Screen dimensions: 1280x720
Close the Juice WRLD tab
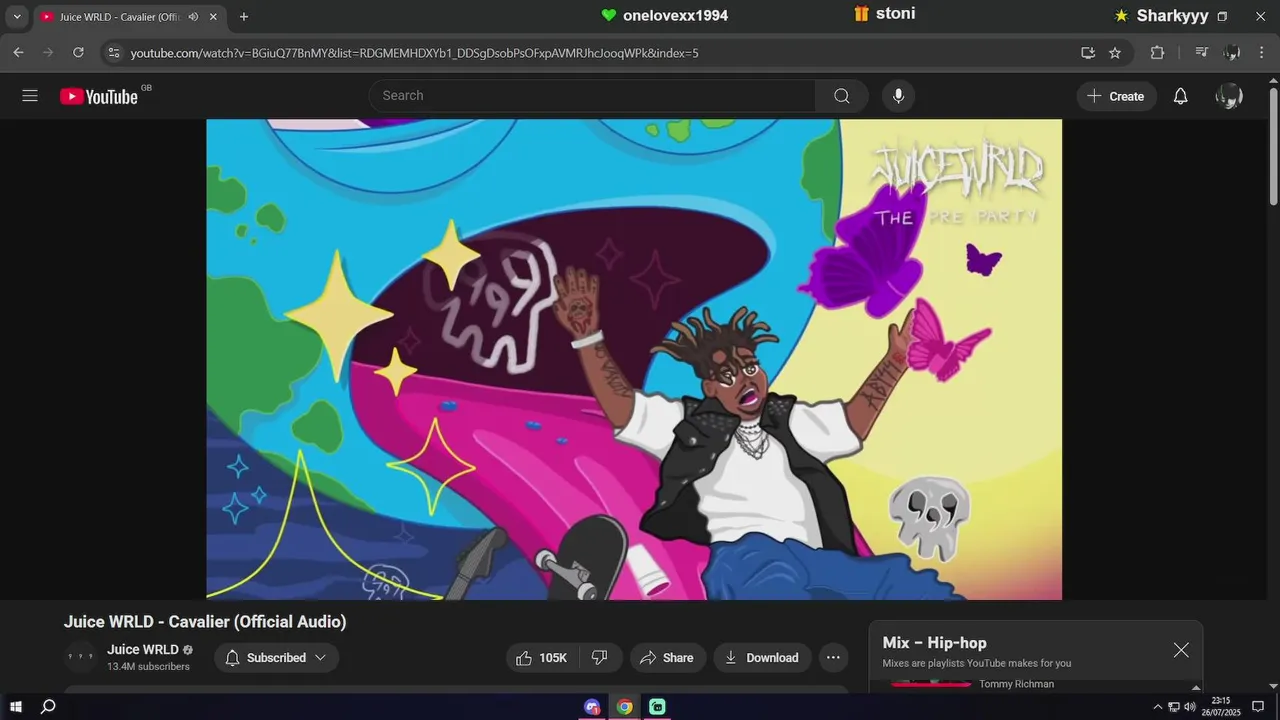(213, 17)
